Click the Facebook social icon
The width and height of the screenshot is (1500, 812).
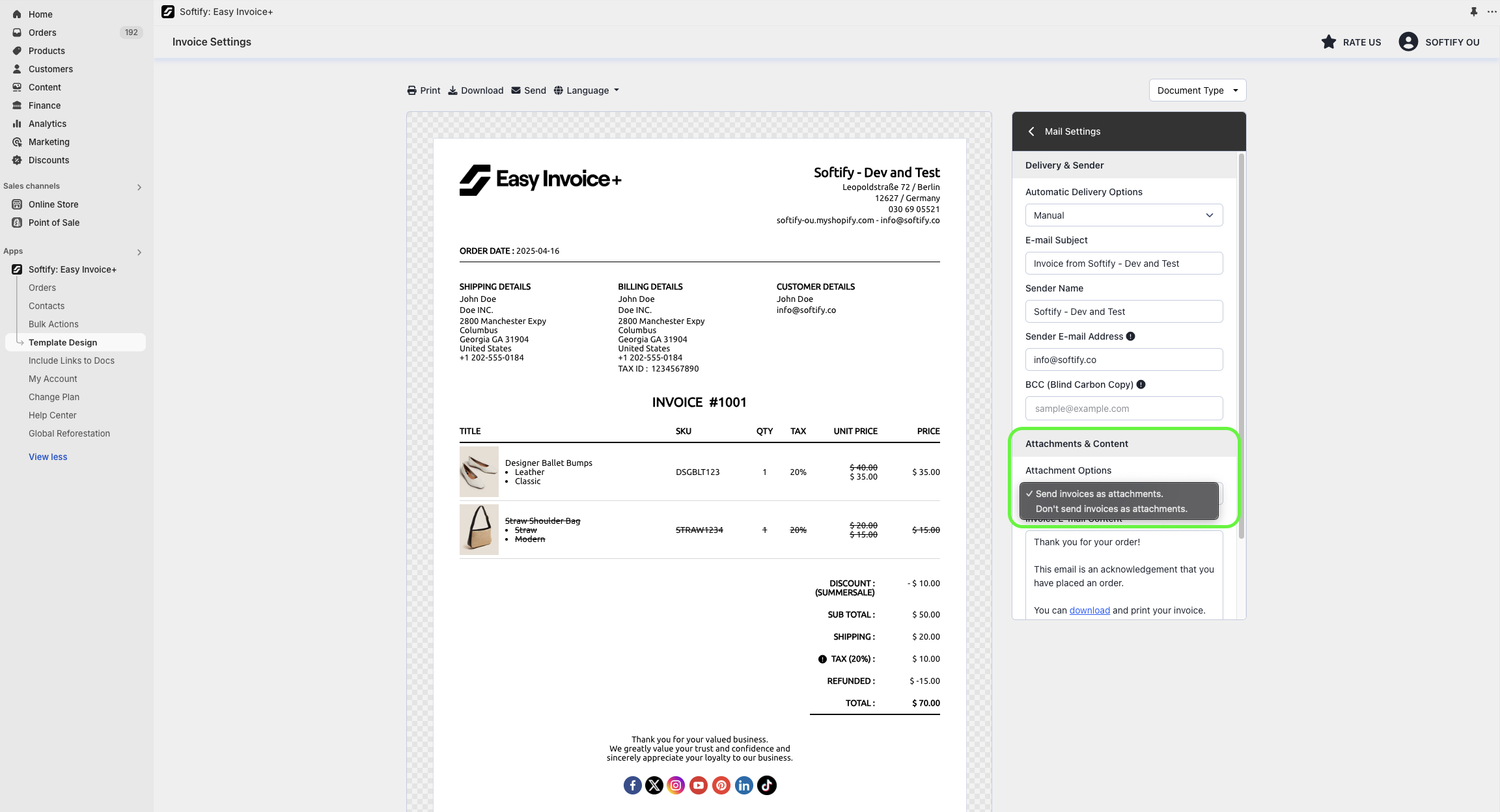[632, 785]
